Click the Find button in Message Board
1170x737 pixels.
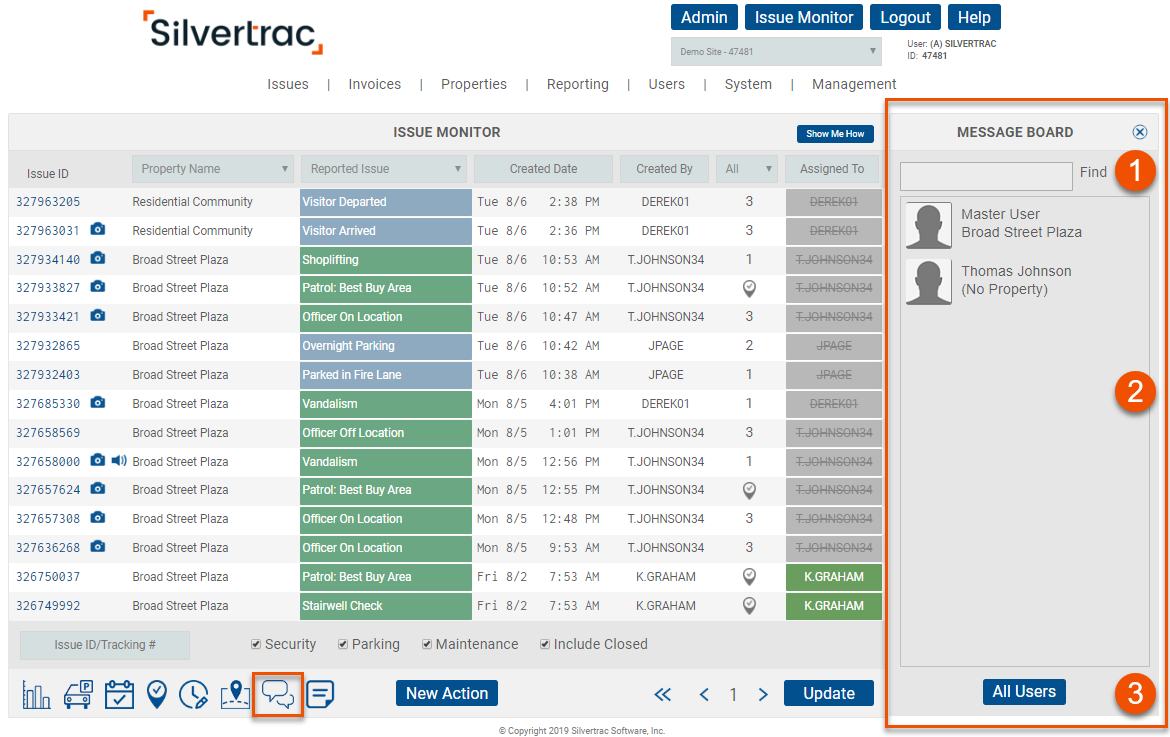(1093, 172)
